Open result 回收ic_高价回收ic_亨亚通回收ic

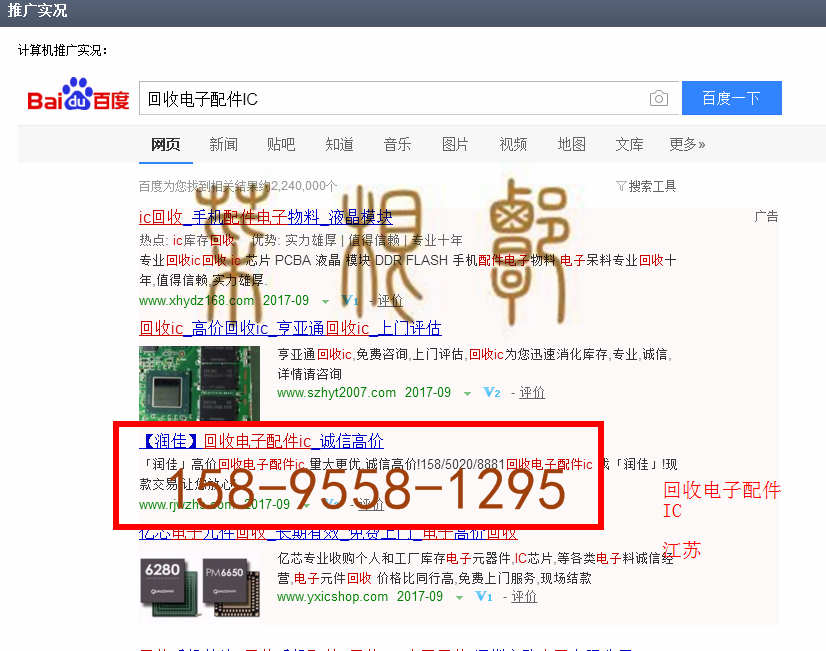coord(290,328)
